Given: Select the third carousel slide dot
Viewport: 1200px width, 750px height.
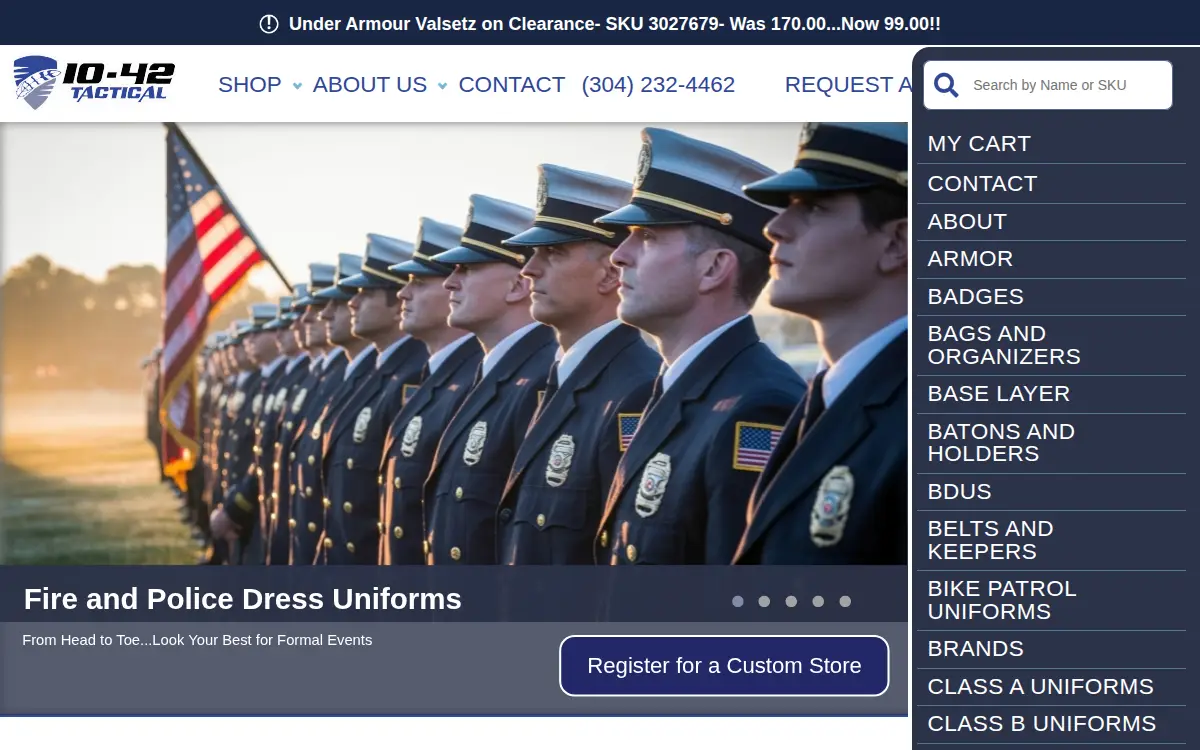Looking at the screenshot, I should click(x=791, y=601).
